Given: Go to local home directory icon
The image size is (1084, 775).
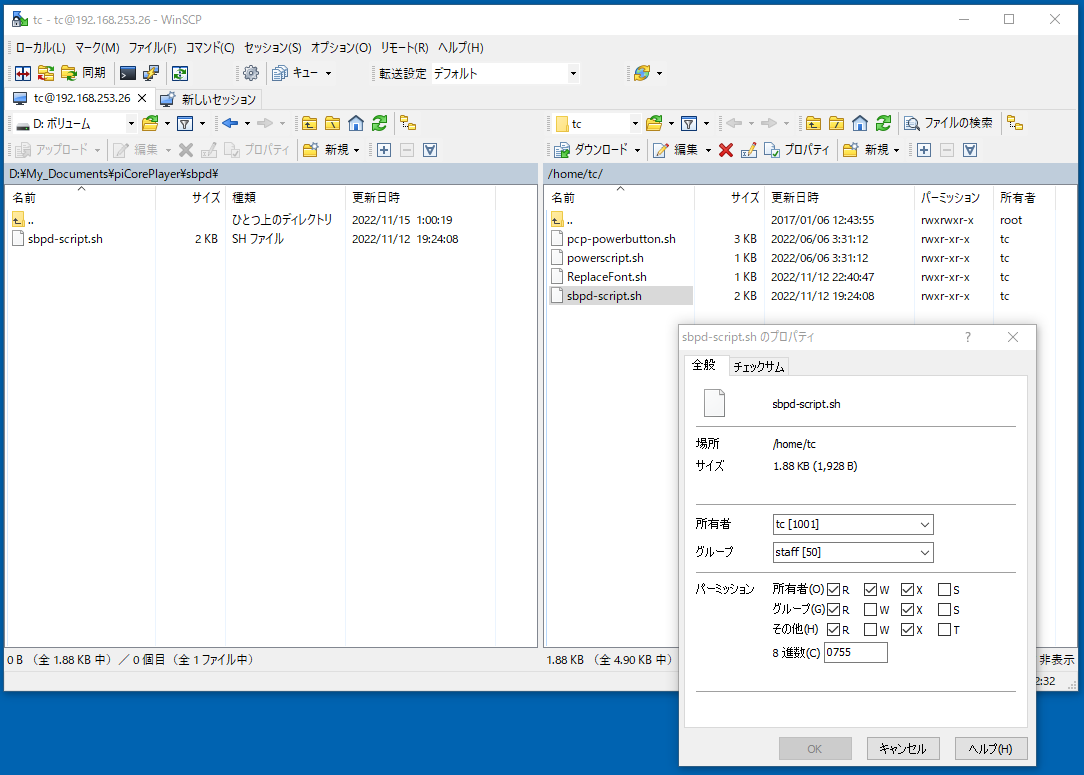Looking at the screenshot, I should tap(356, 124).
